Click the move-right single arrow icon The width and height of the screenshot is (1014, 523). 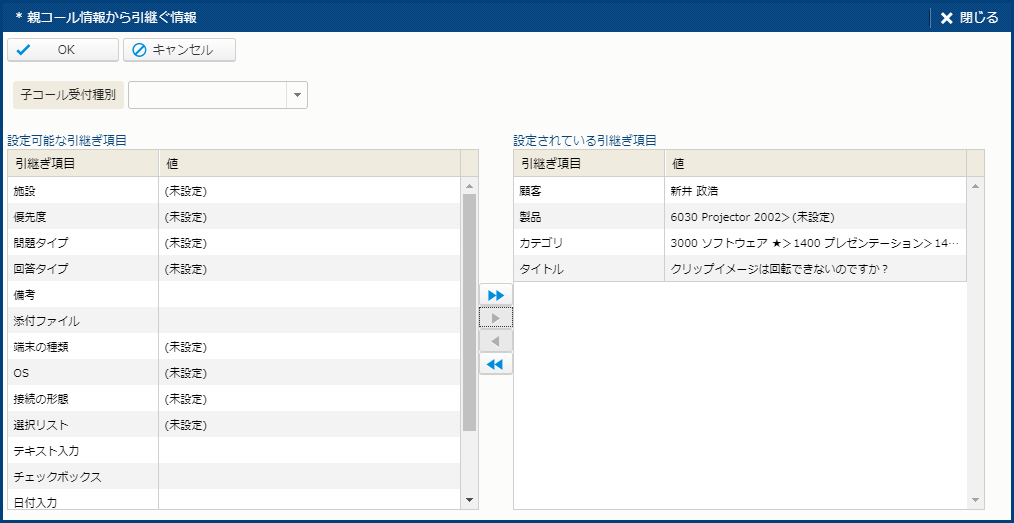coord(496,318)
